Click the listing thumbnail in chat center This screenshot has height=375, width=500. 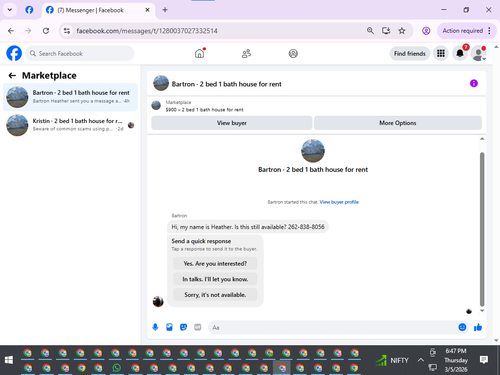click(x=313, y=151)
